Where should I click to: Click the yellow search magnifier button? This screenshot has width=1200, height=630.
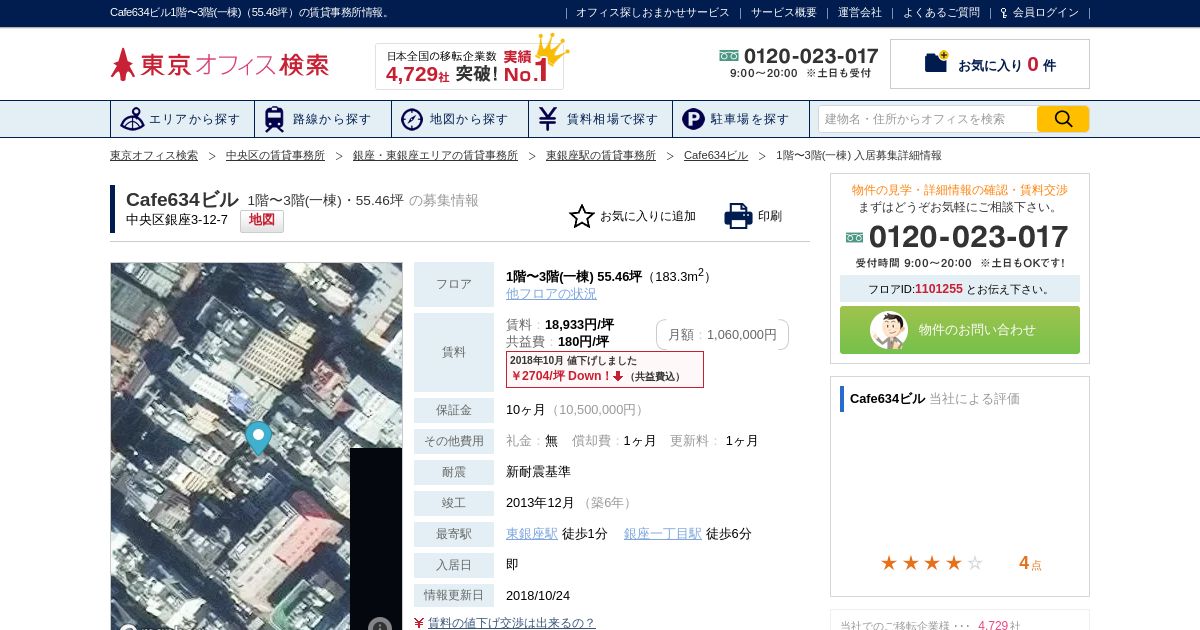(x=1063, y=119)
